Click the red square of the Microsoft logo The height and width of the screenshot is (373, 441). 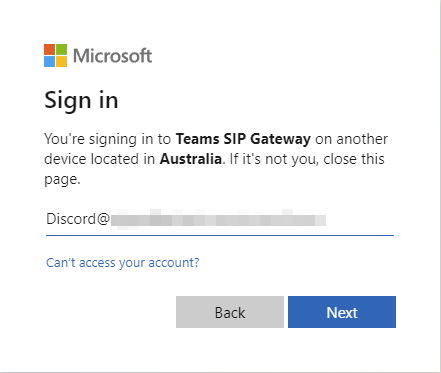tap(49, 49)
